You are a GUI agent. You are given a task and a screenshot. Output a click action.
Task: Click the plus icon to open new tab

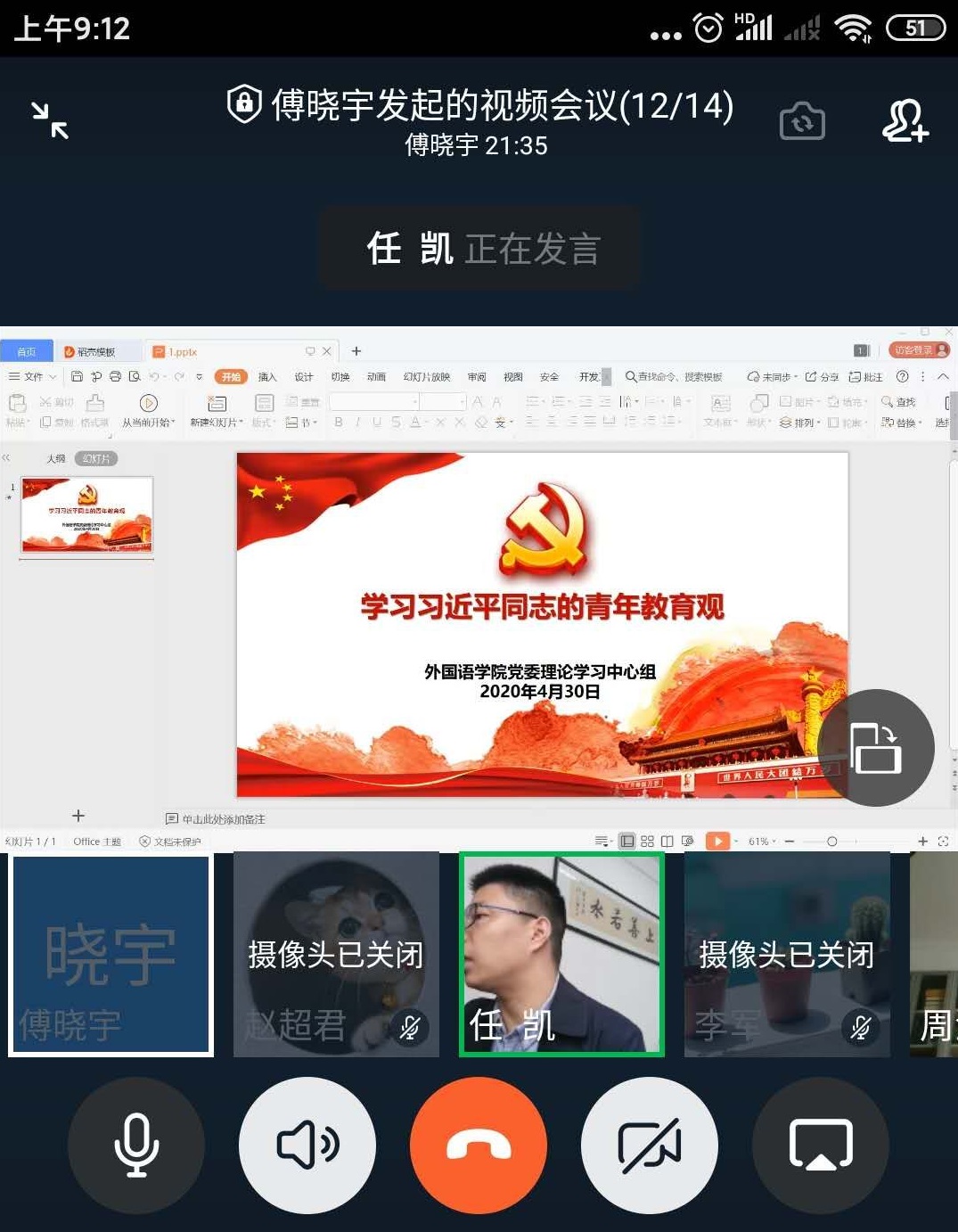coord(356,351)
